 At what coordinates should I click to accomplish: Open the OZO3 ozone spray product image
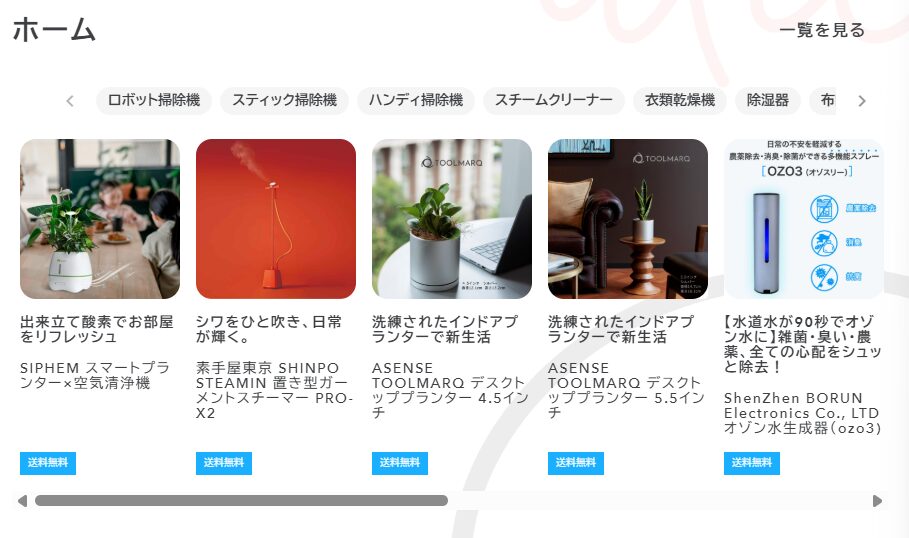(803, 219)
